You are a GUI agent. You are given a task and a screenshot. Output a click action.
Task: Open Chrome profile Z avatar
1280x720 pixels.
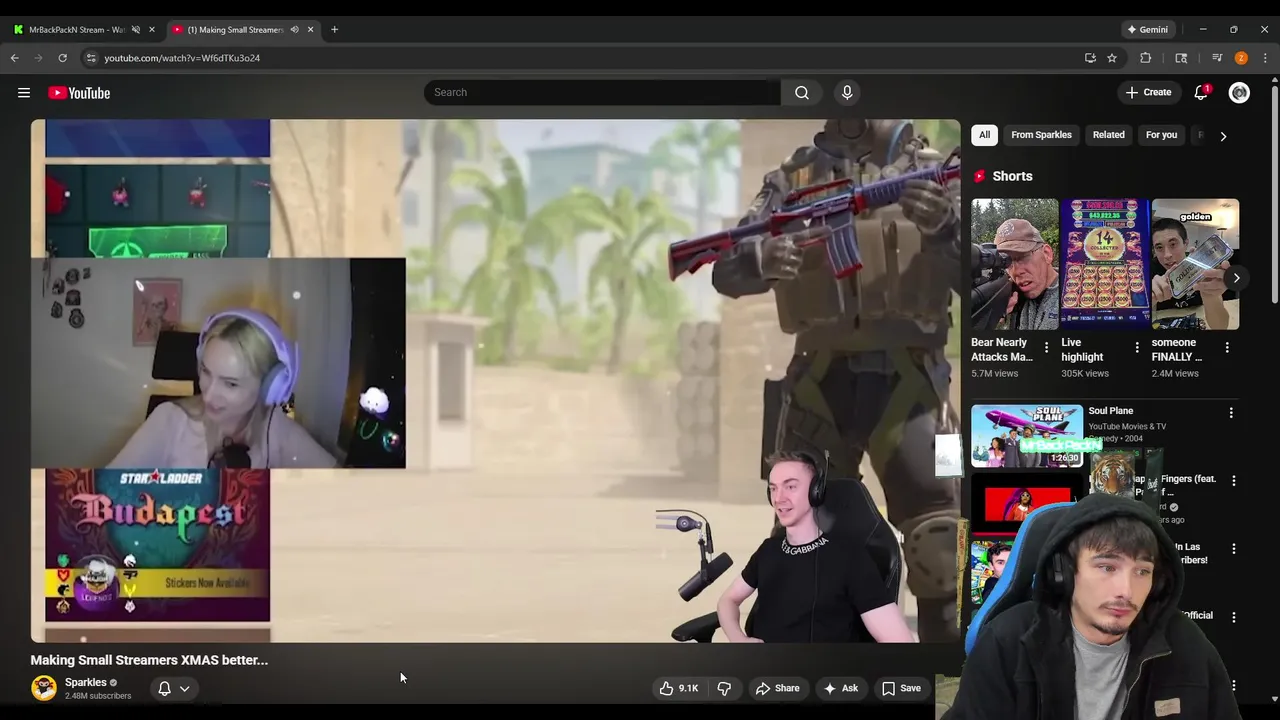(x=1241, y=58)
